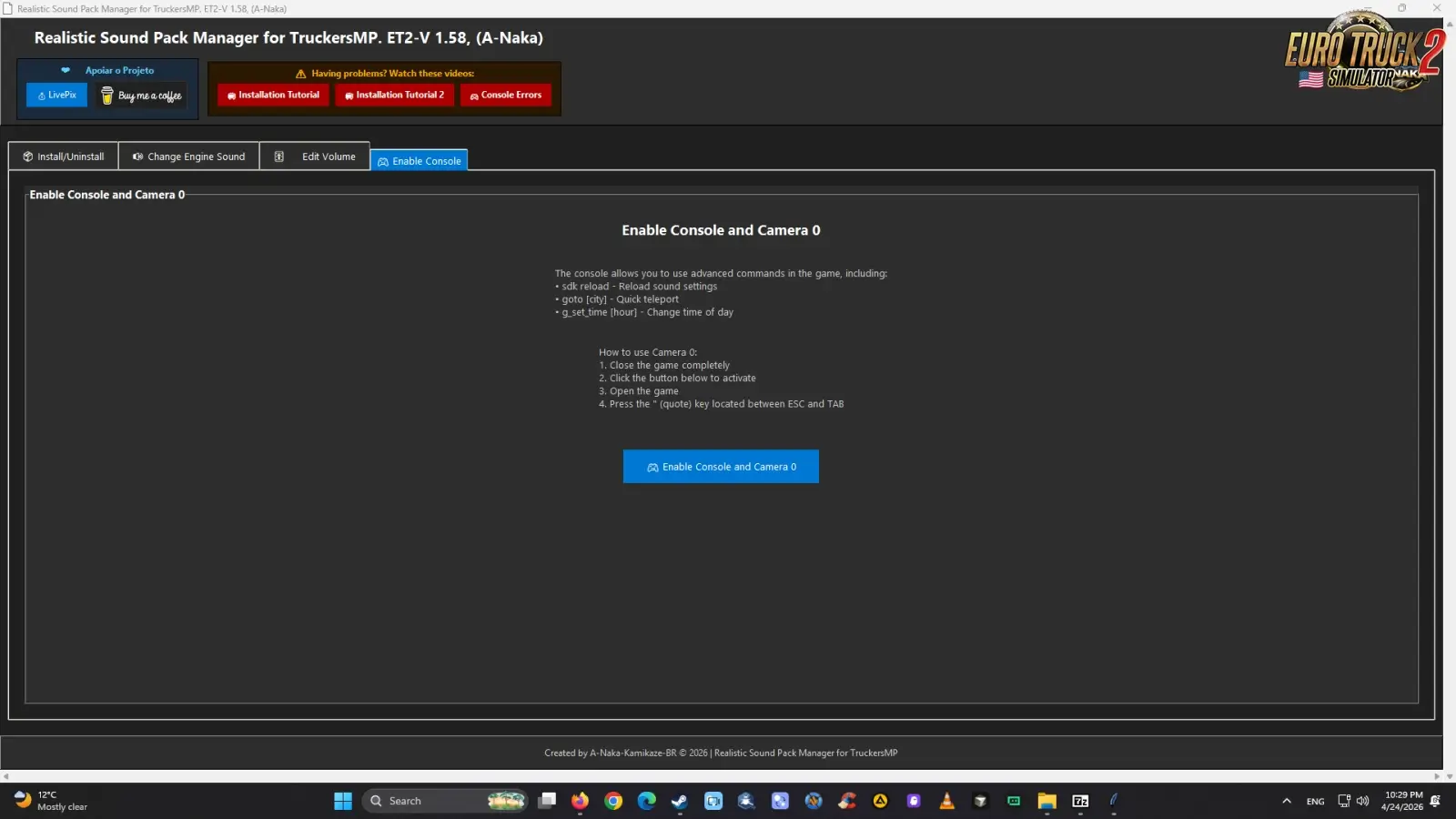1456x819 pixels.
Task: Open File Explorer from the taskbar
Action: (1046, 801)
